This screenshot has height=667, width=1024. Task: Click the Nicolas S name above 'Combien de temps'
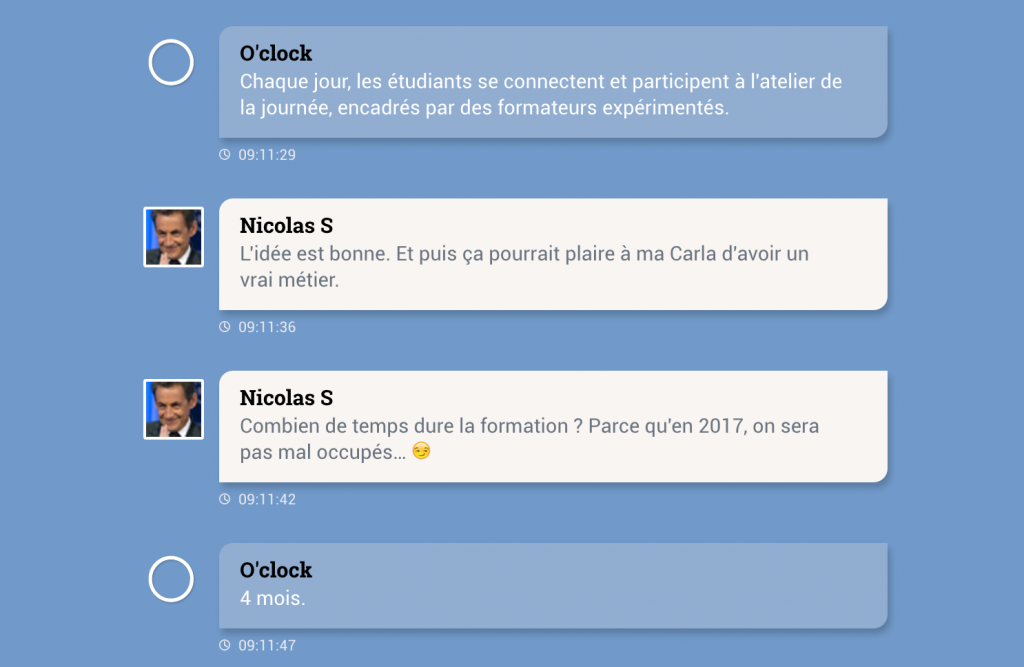point(286,398)
